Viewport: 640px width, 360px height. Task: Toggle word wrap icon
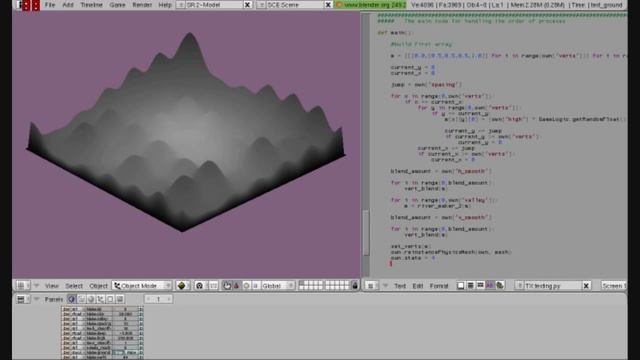click(x=480, y=286)
